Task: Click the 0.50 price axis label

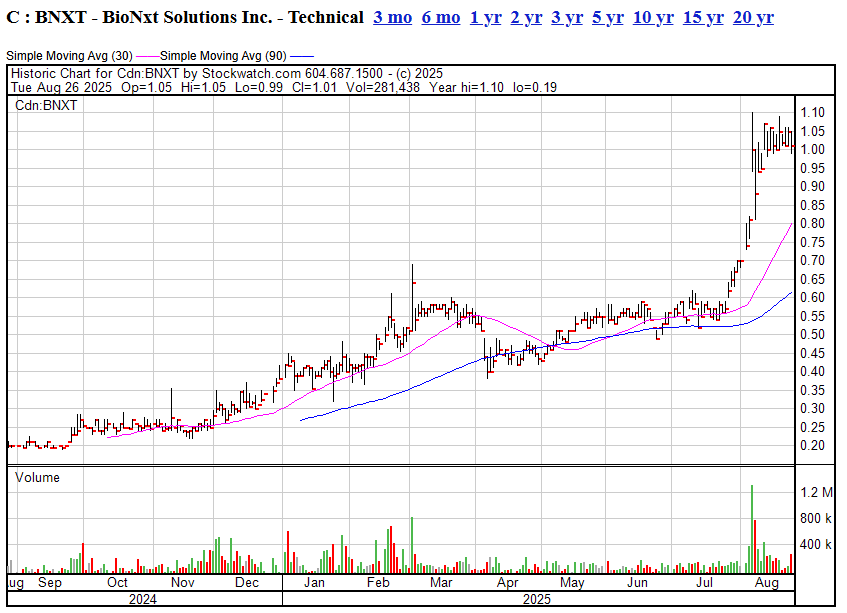Action: (812, 334)
